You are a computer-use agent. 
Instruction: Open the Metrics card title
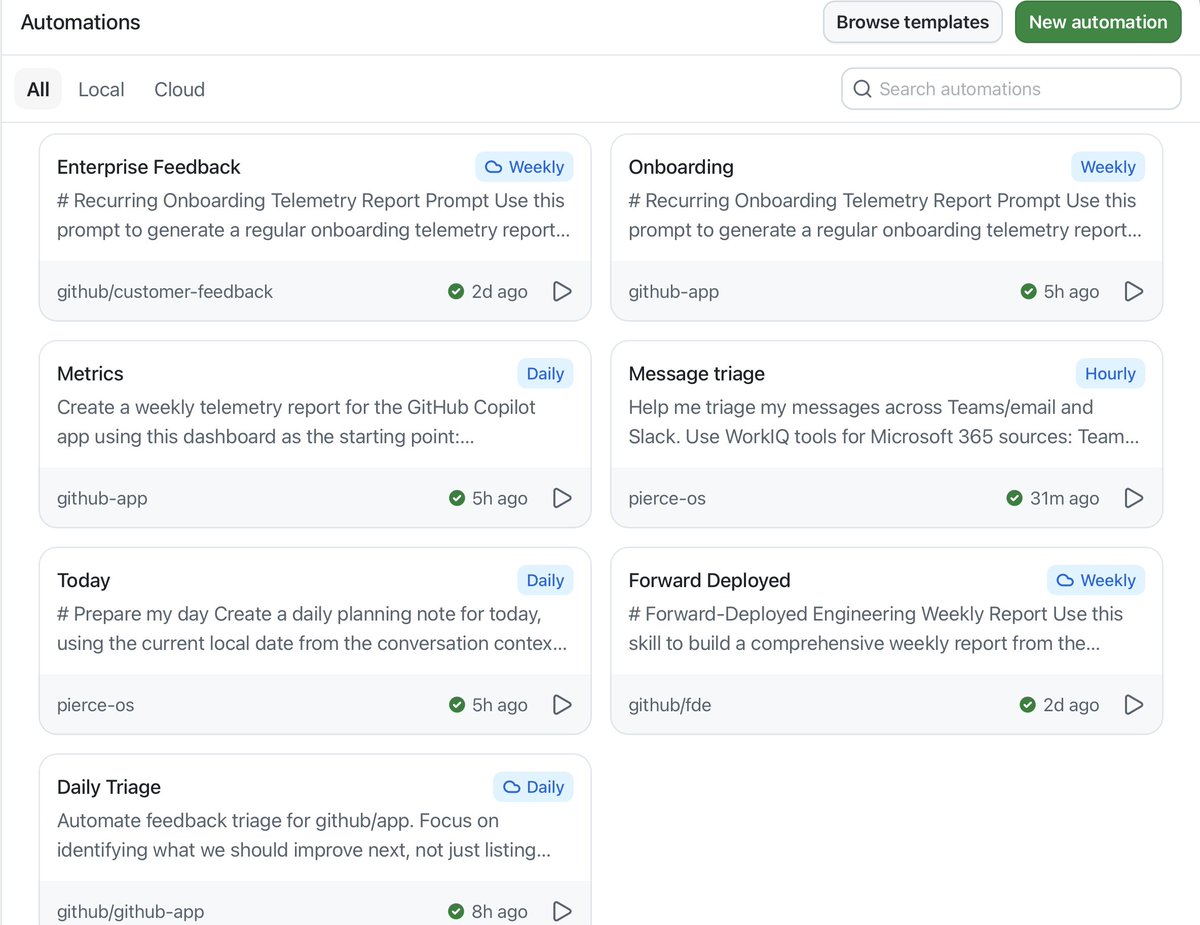(x=90, y=374)
